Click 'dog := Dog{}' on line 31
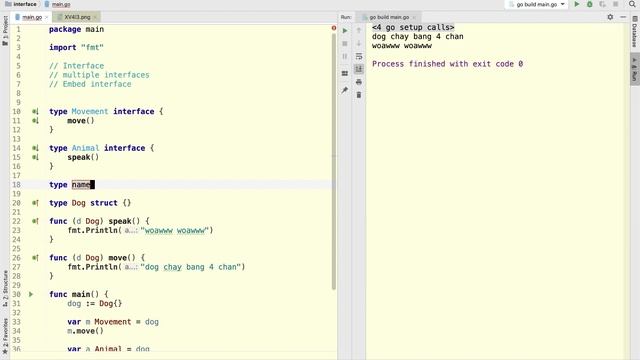Viewport: 640px width, 360px height. 94,304
